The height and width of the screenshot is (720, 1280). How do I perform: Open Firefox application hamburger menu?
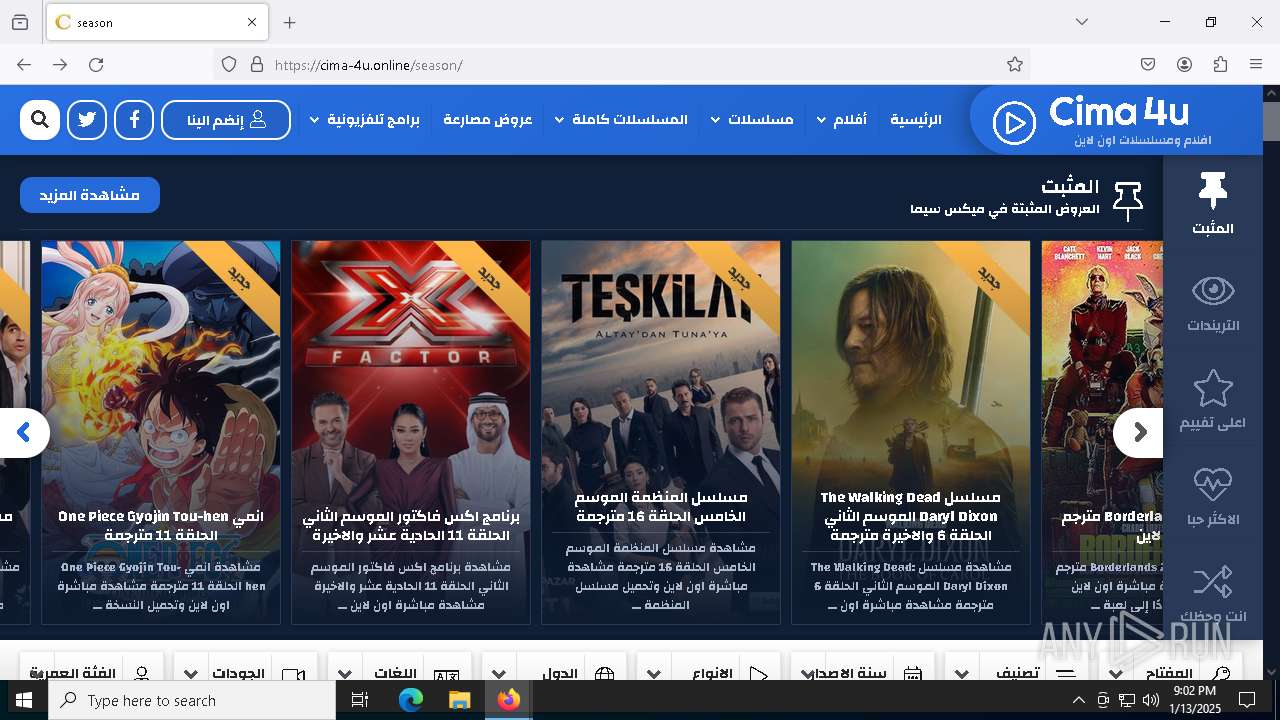[1256, 65]
